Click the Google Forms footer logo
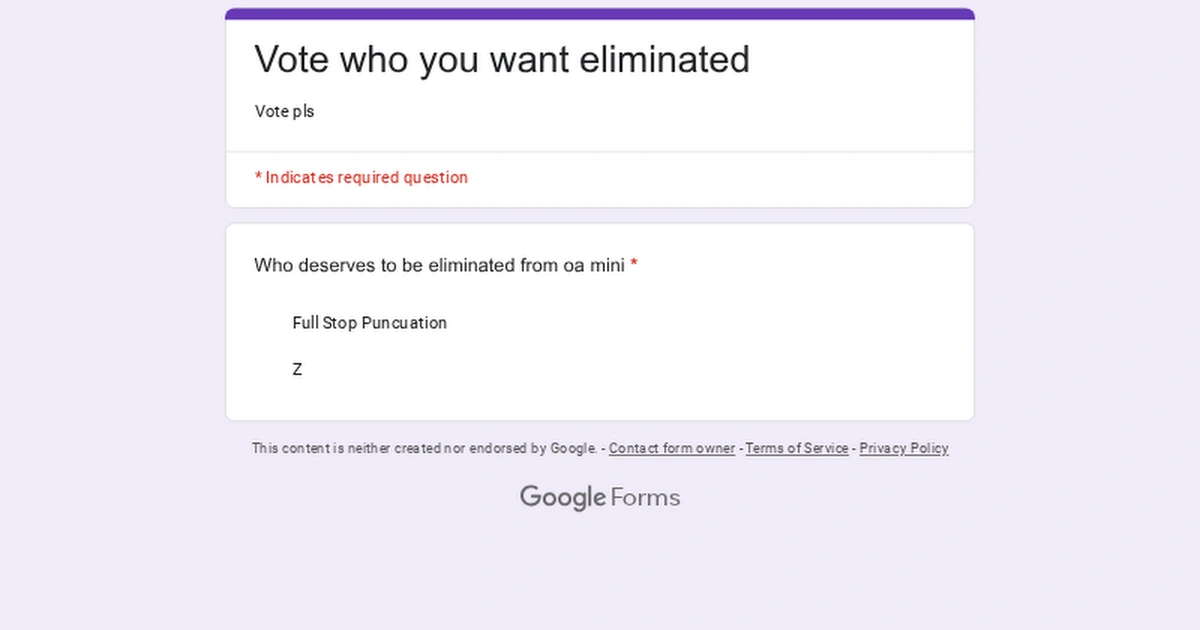1200x630 pixels. coord(600,497)
